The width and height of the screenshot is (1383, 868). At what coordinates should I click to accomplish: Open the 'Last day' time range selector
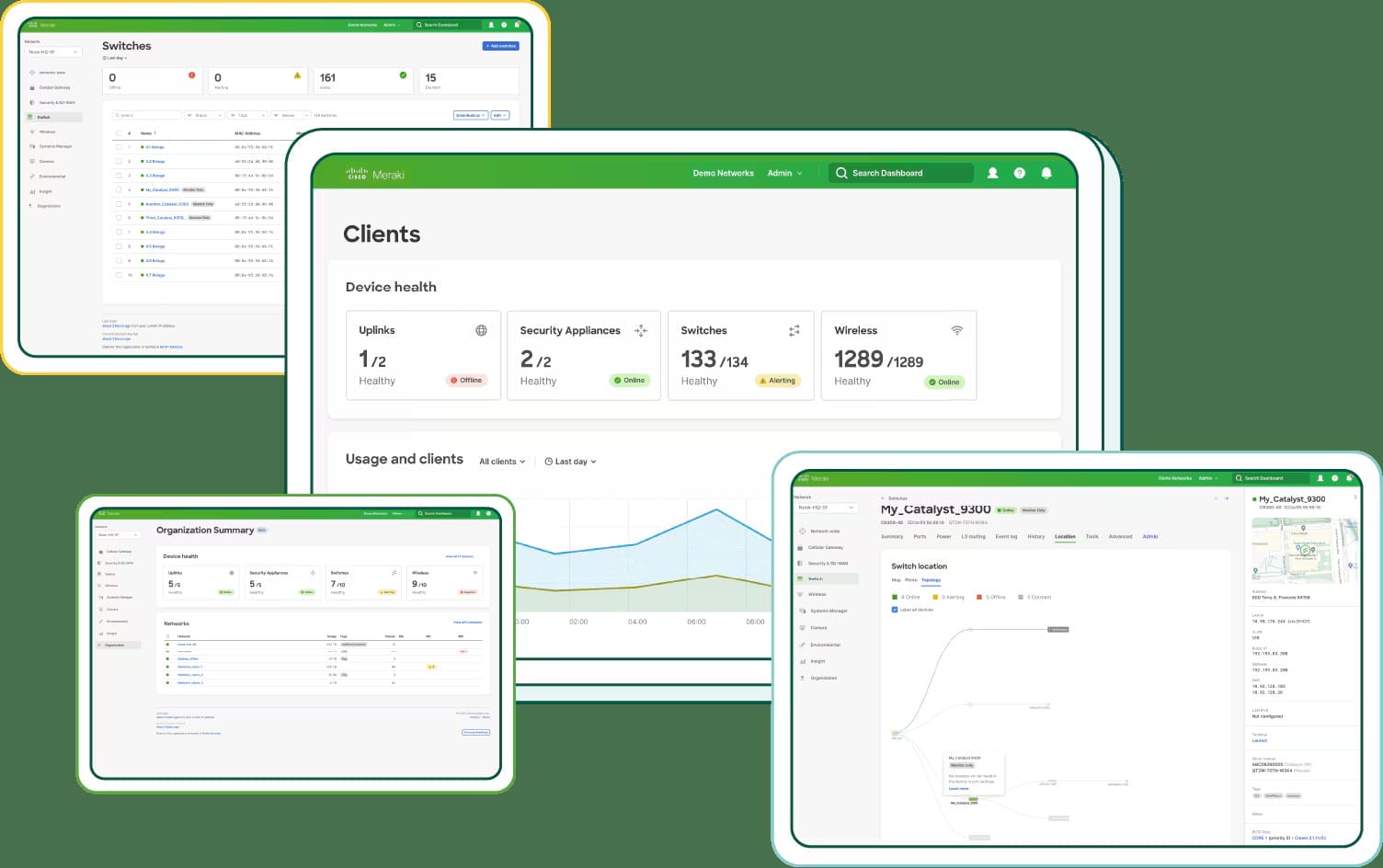tap(570, 461)
